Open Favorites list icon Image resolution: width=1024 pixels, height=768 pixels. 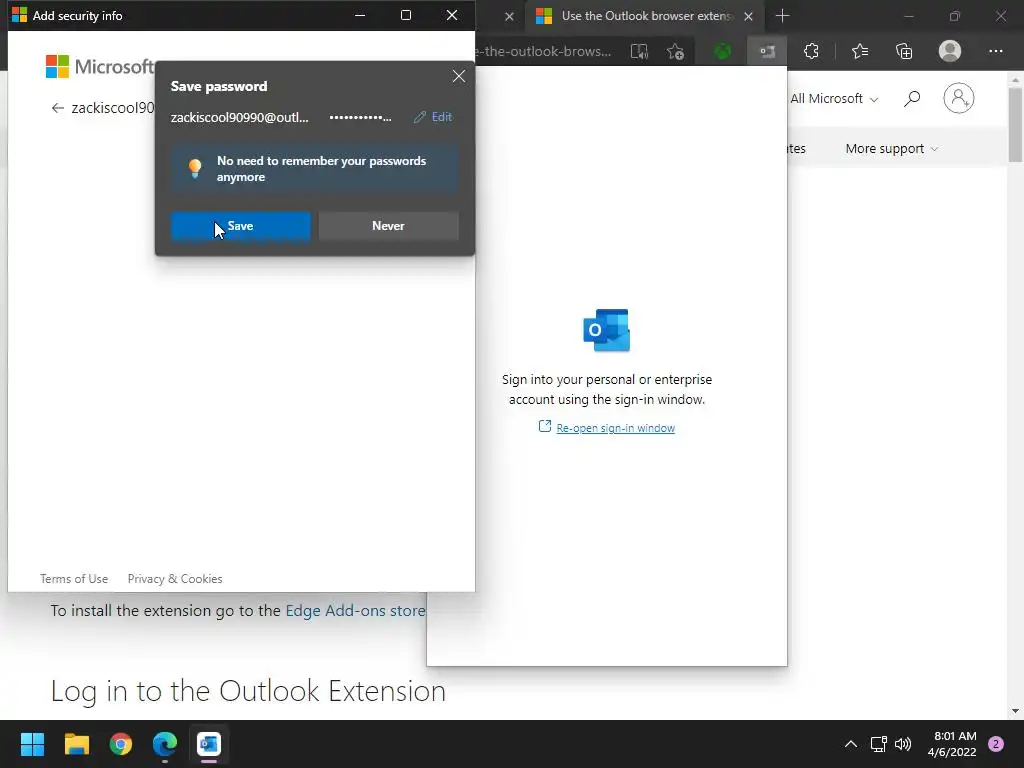860,51
